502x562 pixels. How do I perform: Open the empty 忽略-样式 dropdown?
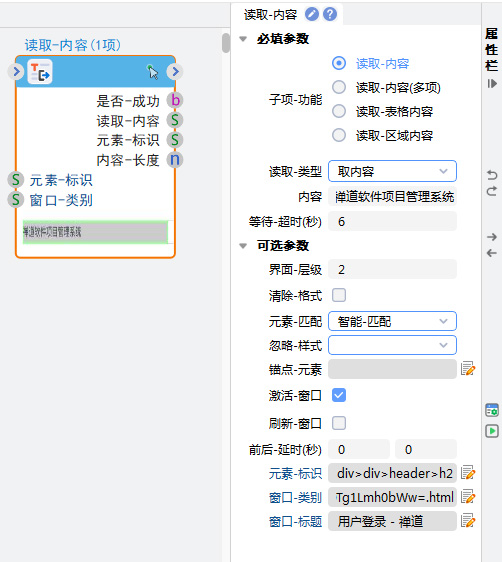point(392,345)
